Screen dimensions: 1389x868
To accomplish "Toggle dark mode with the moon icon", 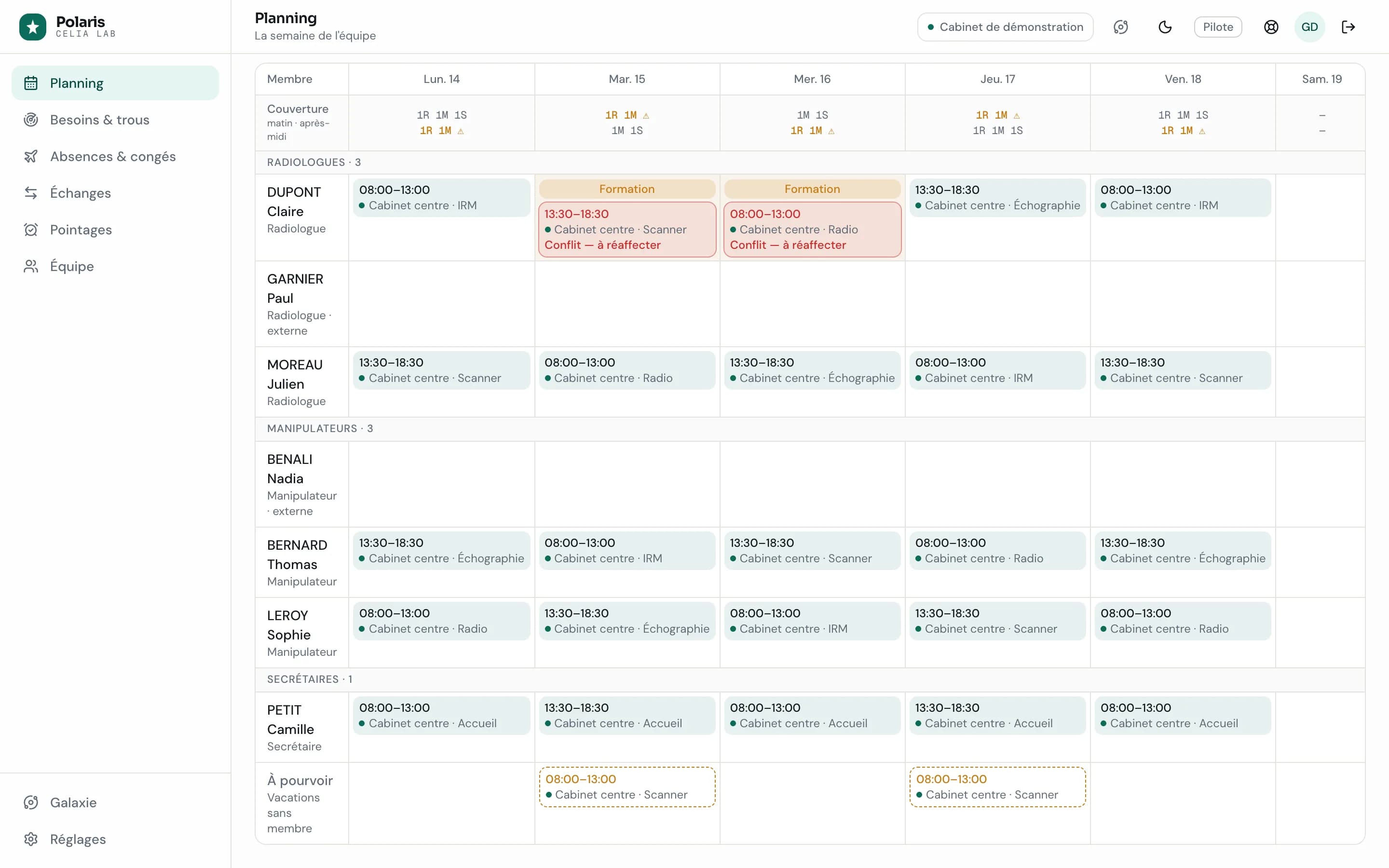I will tap(1165, 27).
